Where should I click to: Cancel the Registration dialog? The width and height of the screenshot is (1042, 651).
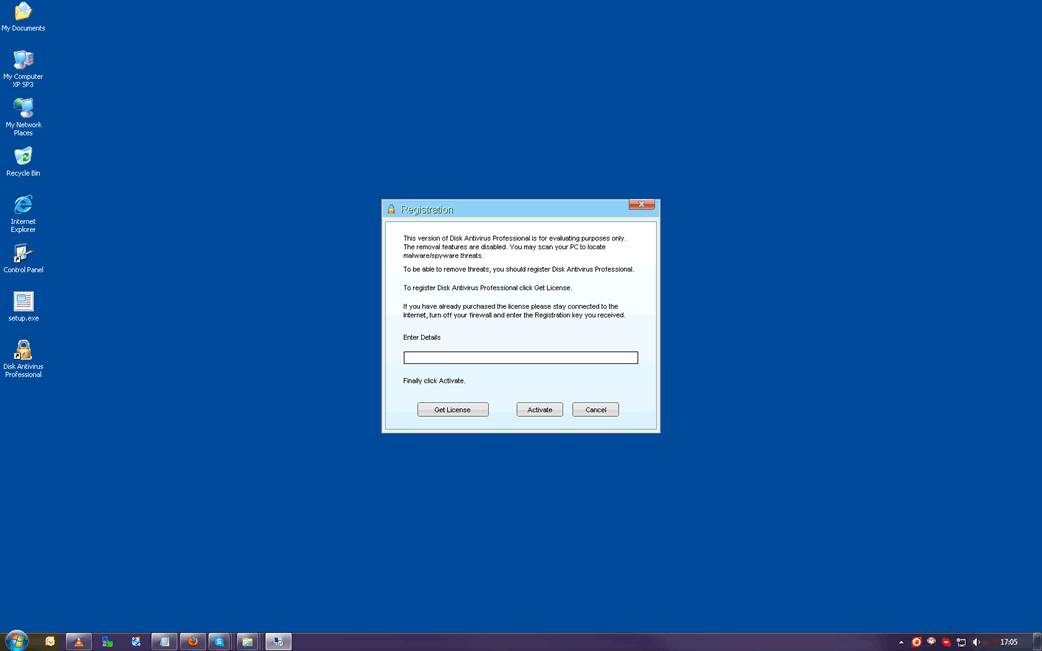pyautogui.click(x=595, y=410)
